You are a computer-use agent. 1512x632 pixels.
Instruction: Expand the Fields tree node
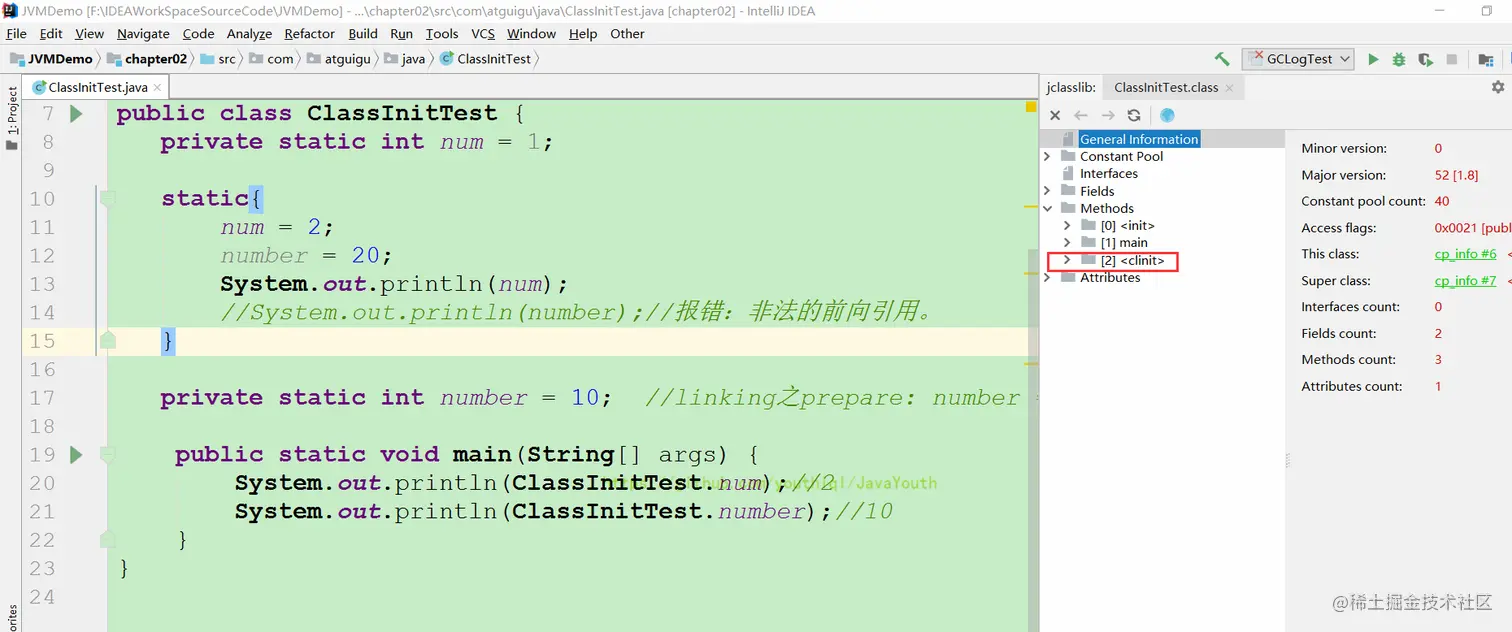(x=1047, y=191)
